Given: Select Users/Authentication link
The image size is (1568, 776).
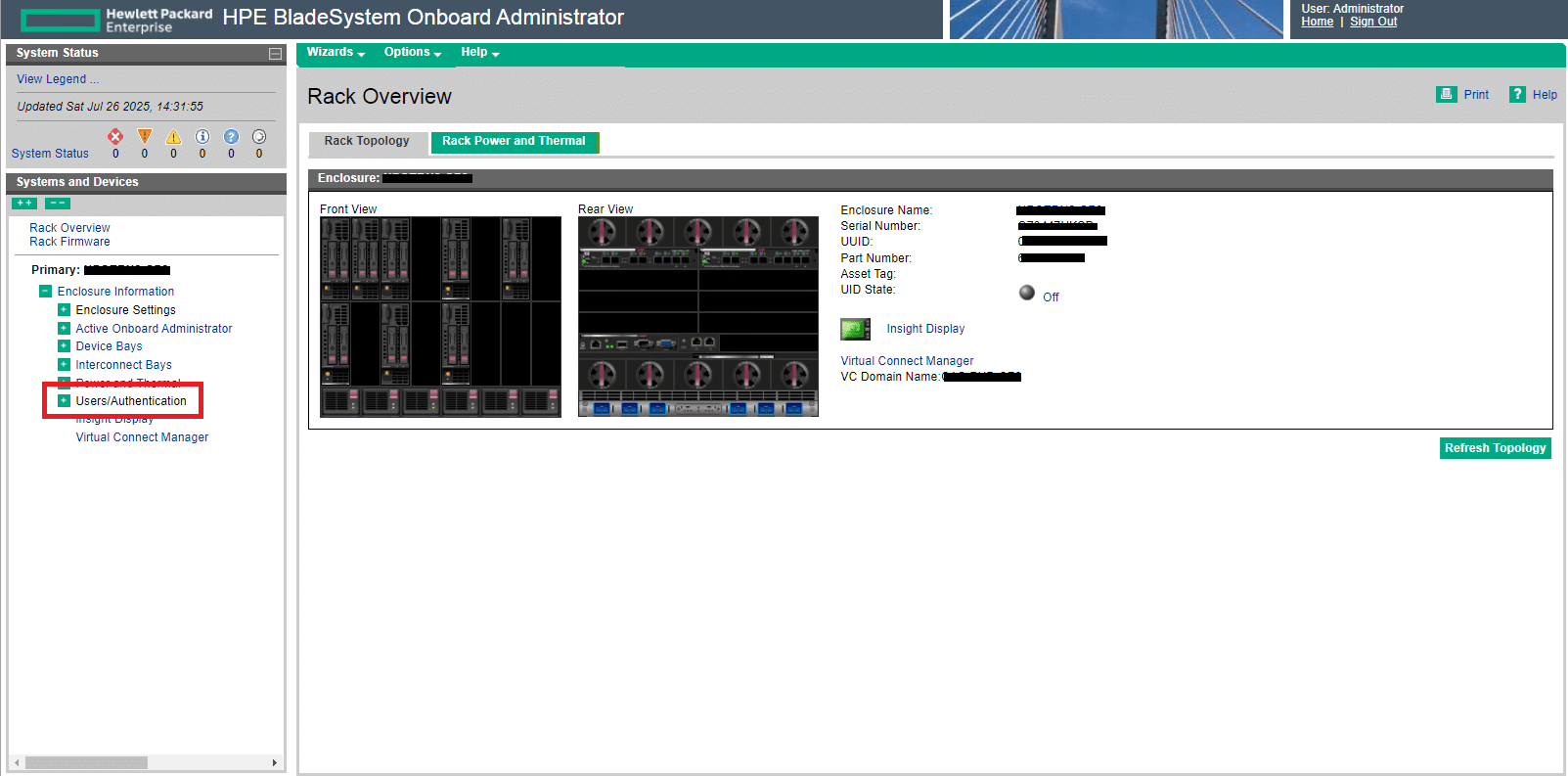Looking at the screenshot, I should coord(131,401).
